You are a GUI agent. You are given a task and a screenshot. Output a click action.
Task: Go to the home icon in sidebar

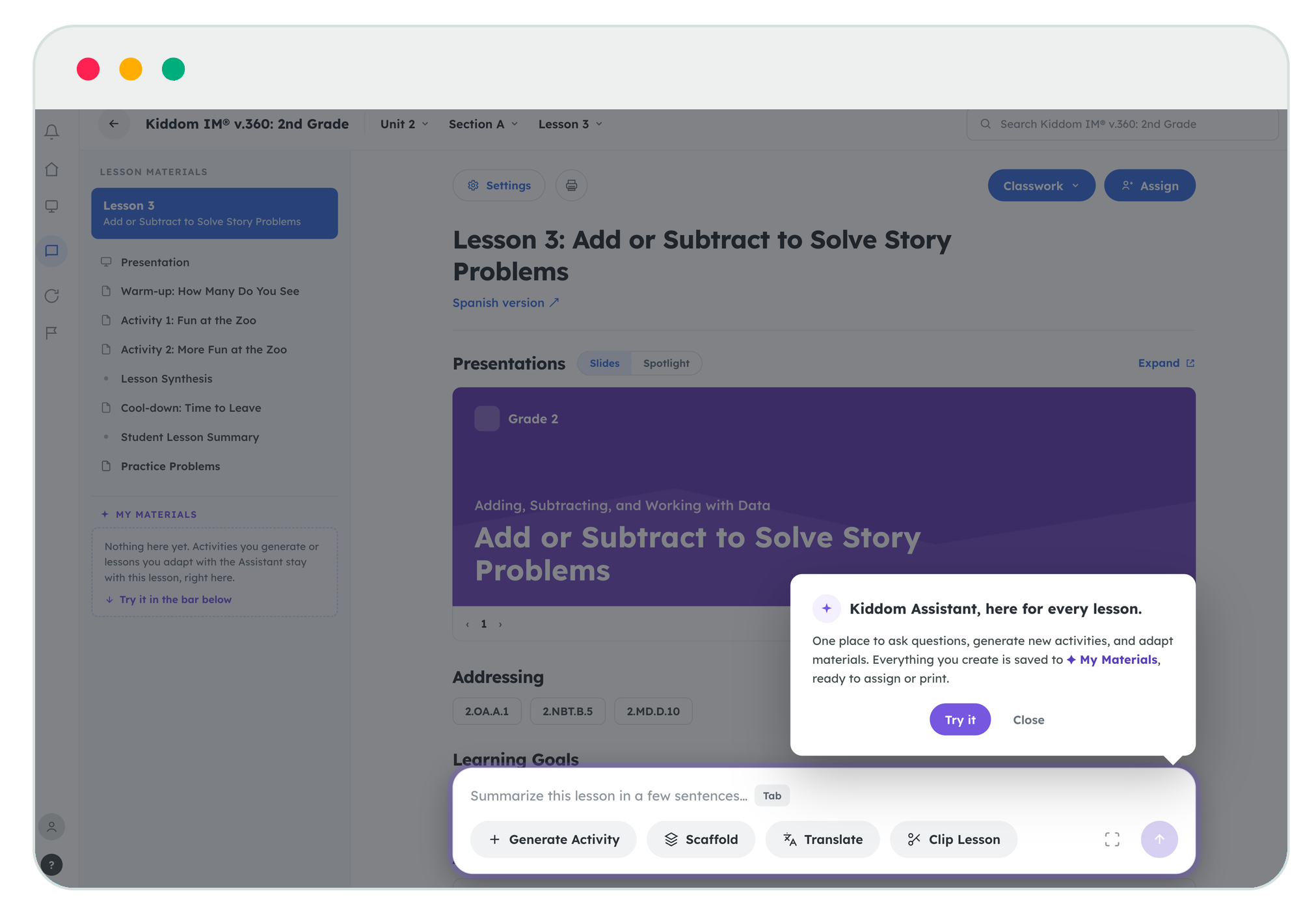coord(51,169)
